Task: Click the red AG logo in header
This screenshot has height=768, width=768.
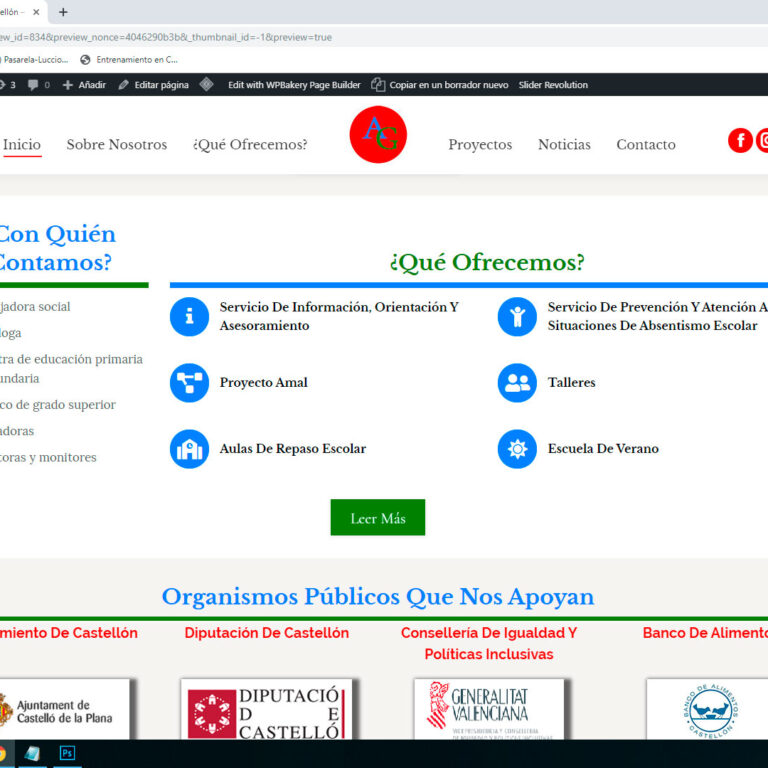Action: [378, 135]
